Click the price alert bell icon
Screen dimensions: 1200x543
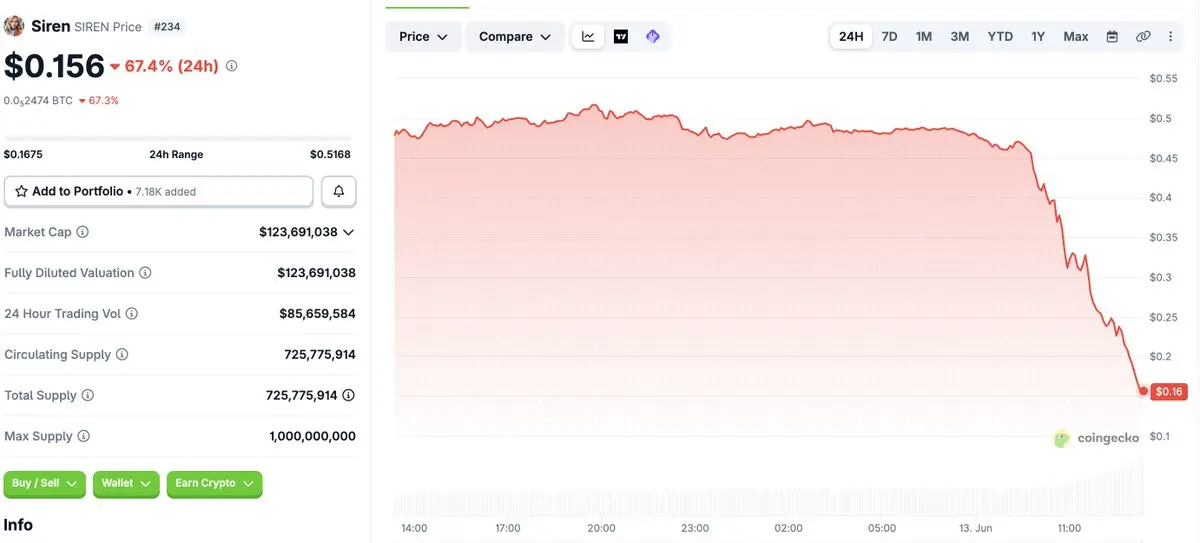pyautogui.click(x=339, y=191)
